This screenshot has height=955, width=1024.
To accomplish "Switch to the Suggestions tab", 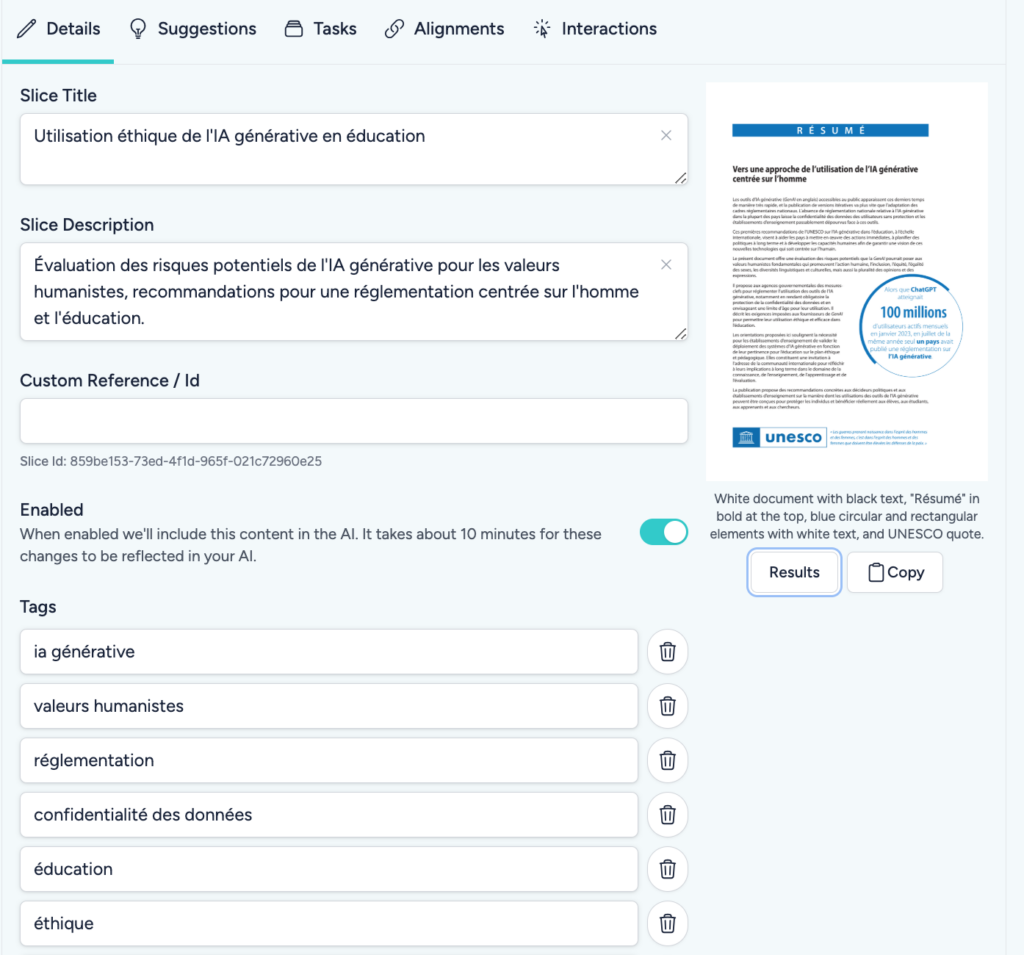I will tap(193, 29).
